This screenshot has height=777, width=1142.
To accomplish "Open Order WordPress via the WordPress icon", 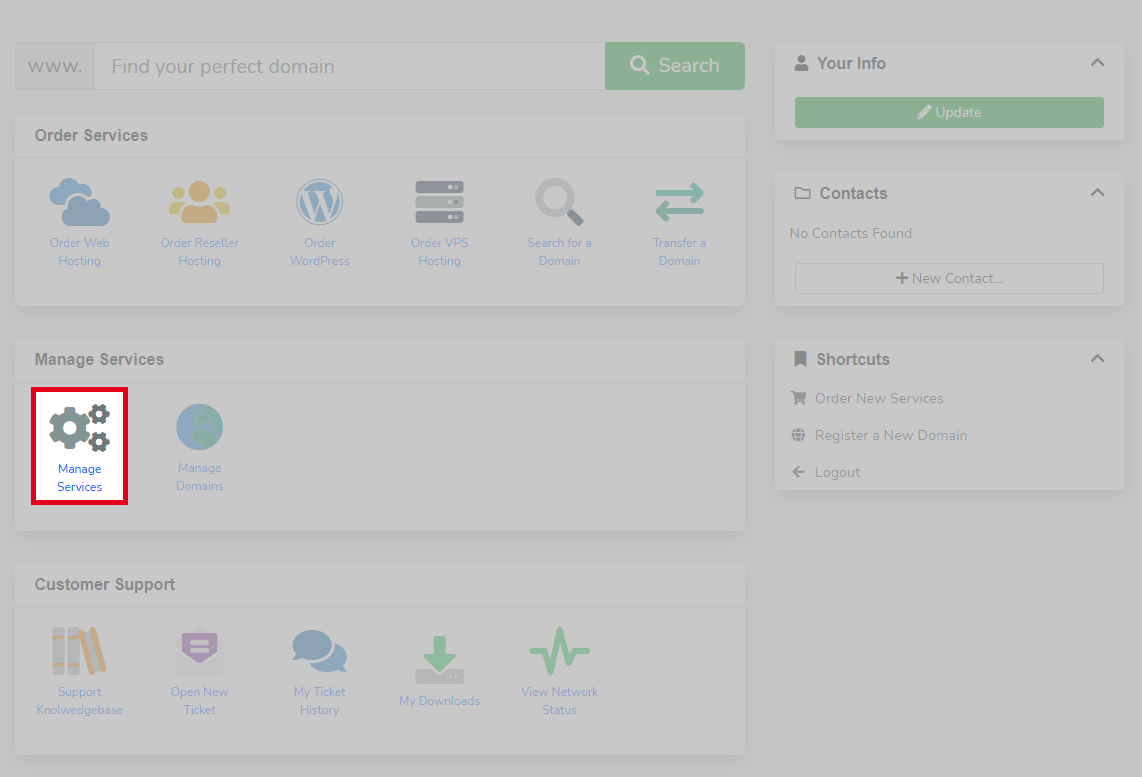I will pyautogui.click(x=319, y=202).
